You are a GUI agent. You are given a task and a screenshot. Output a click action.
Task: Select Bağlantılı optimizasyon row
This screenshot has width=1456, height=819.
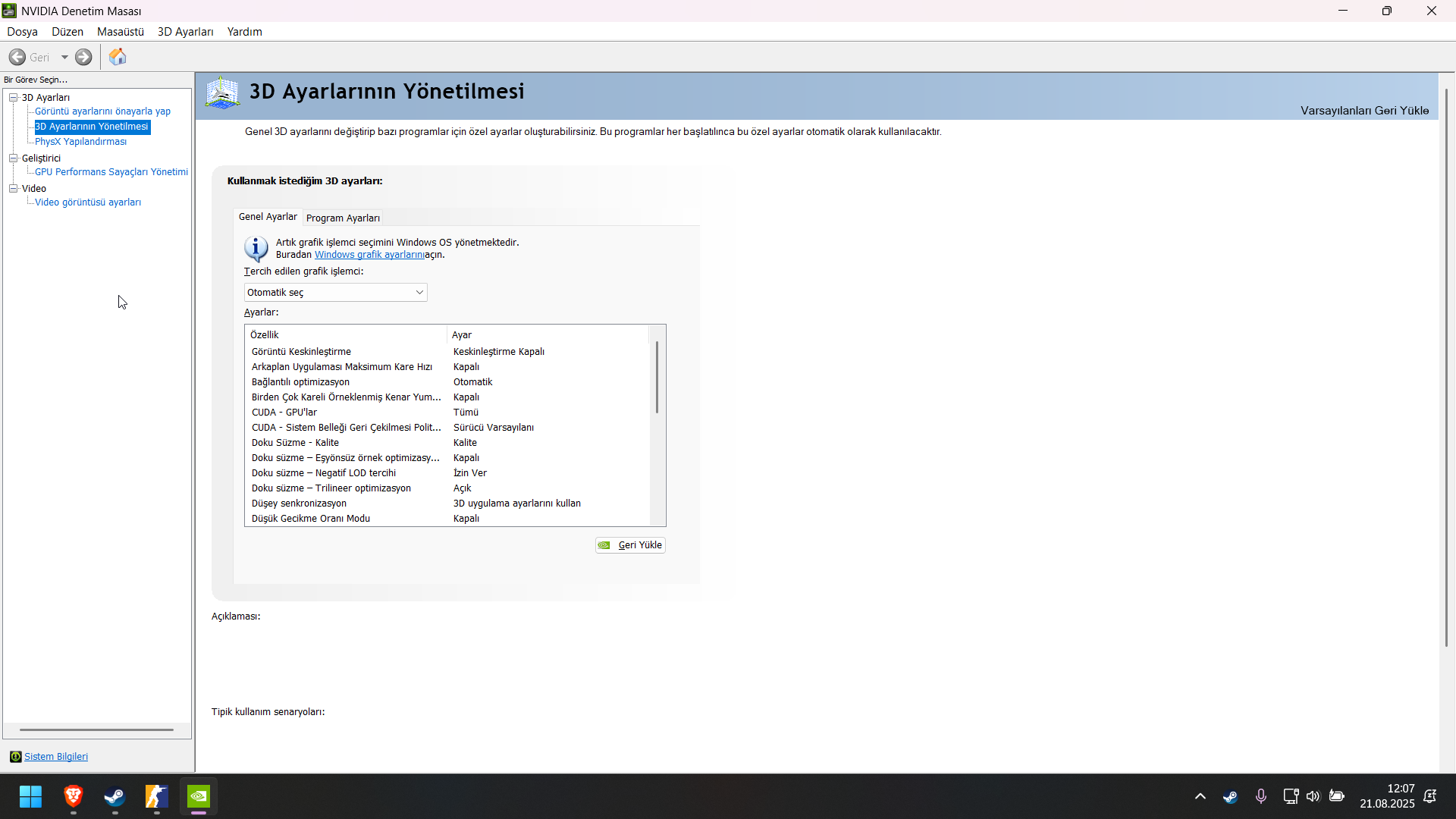[449, 382]
